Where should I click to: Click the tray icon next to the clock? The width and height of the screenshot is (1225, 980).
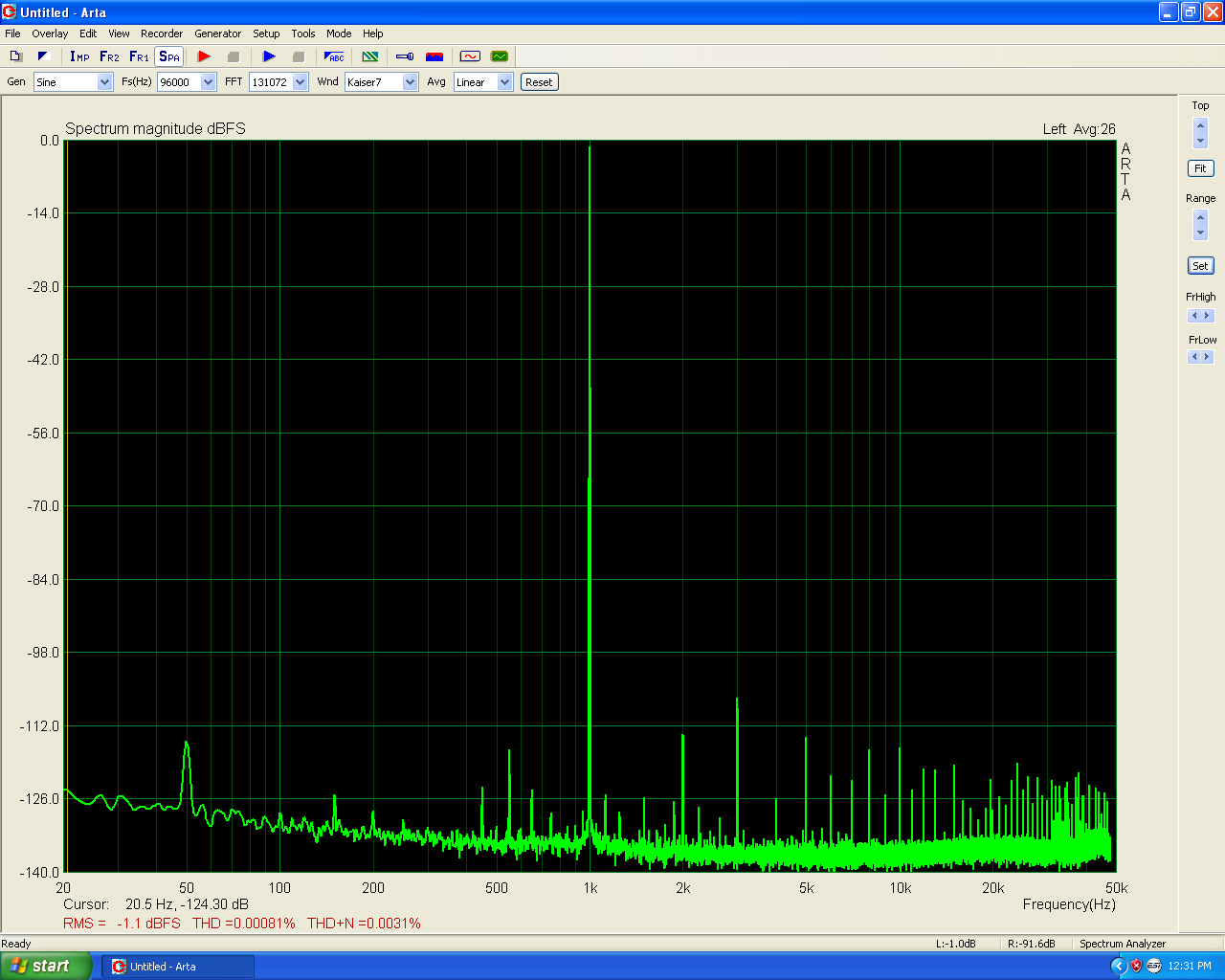point(1153,966)
